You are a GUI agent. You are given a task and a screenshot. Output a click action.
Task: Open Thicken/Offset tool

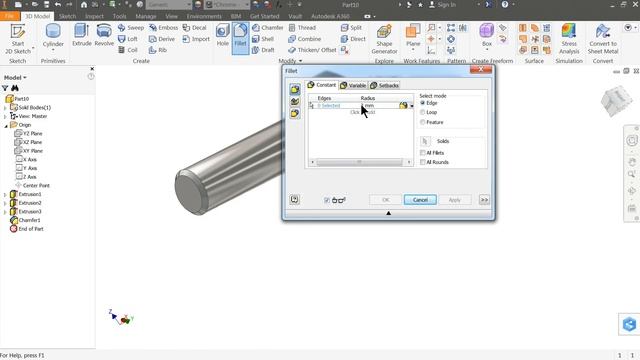point(312,50)
